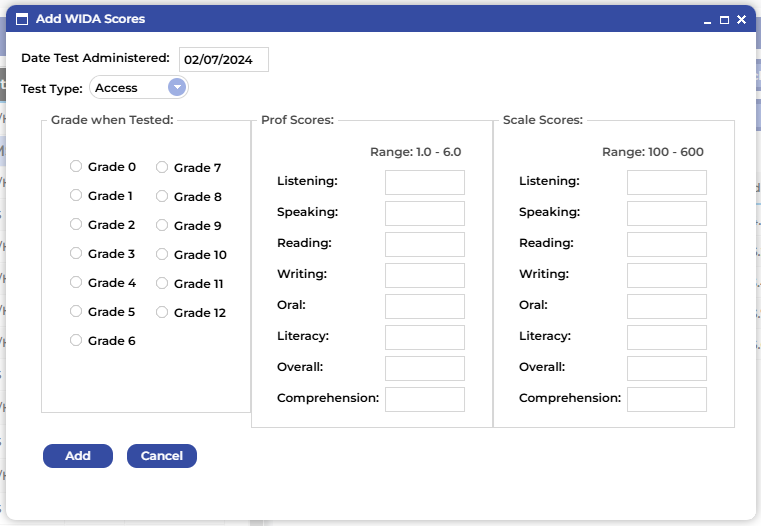Select the Grade 12 radio option
Viewport: 761px width, 526px height.
point(162,312)
